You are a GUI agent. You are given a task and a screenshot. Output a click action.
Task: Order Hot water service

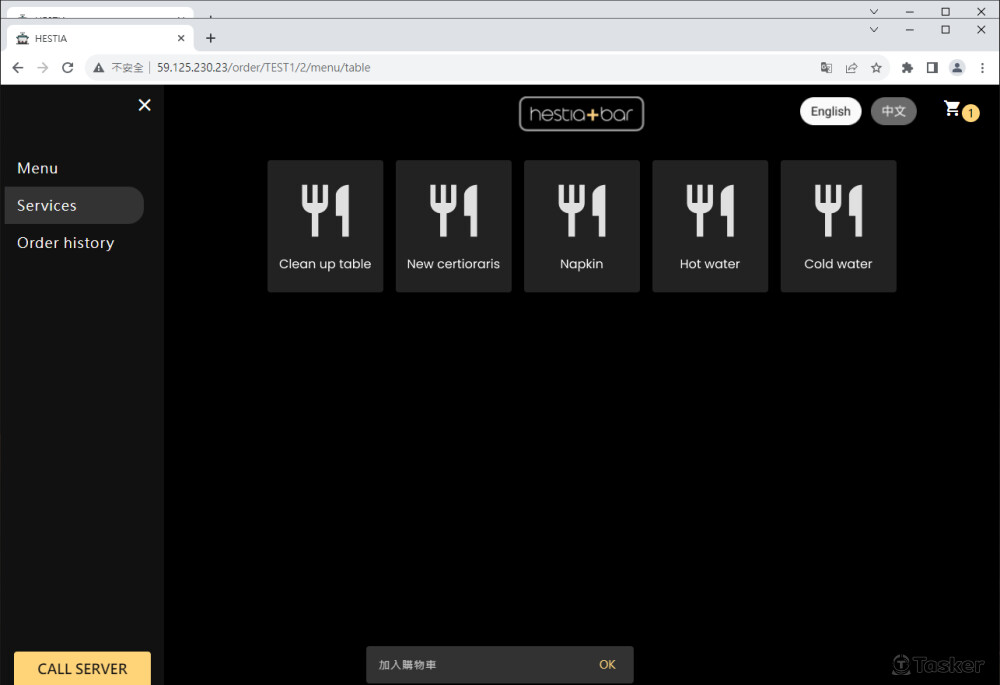click(x=710, y=226)
